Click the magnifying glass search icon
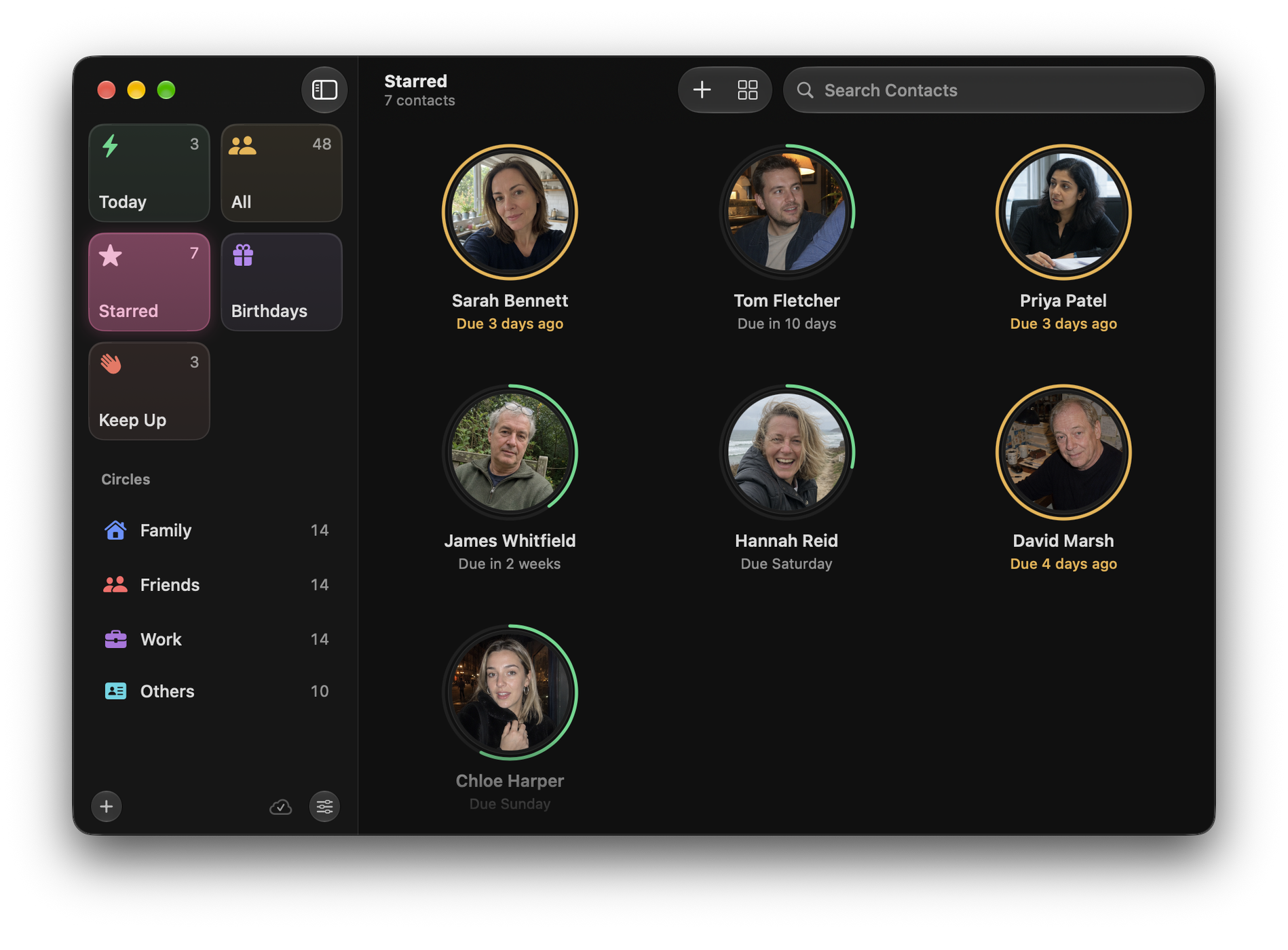 (805, 90)
